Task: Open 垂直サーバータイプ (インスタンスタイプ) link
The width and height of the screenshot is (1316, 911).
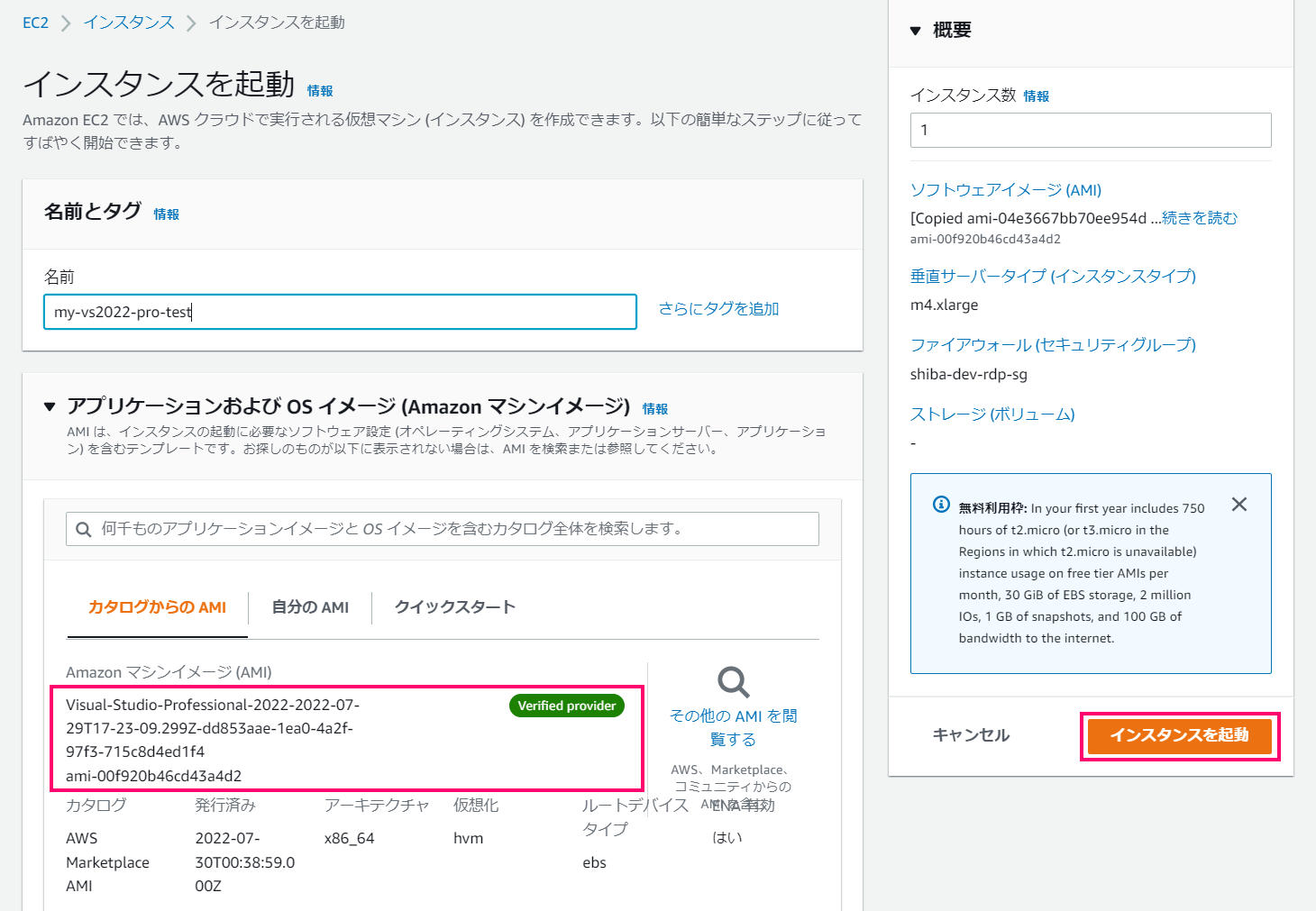Action: [x=1053, y=276]
